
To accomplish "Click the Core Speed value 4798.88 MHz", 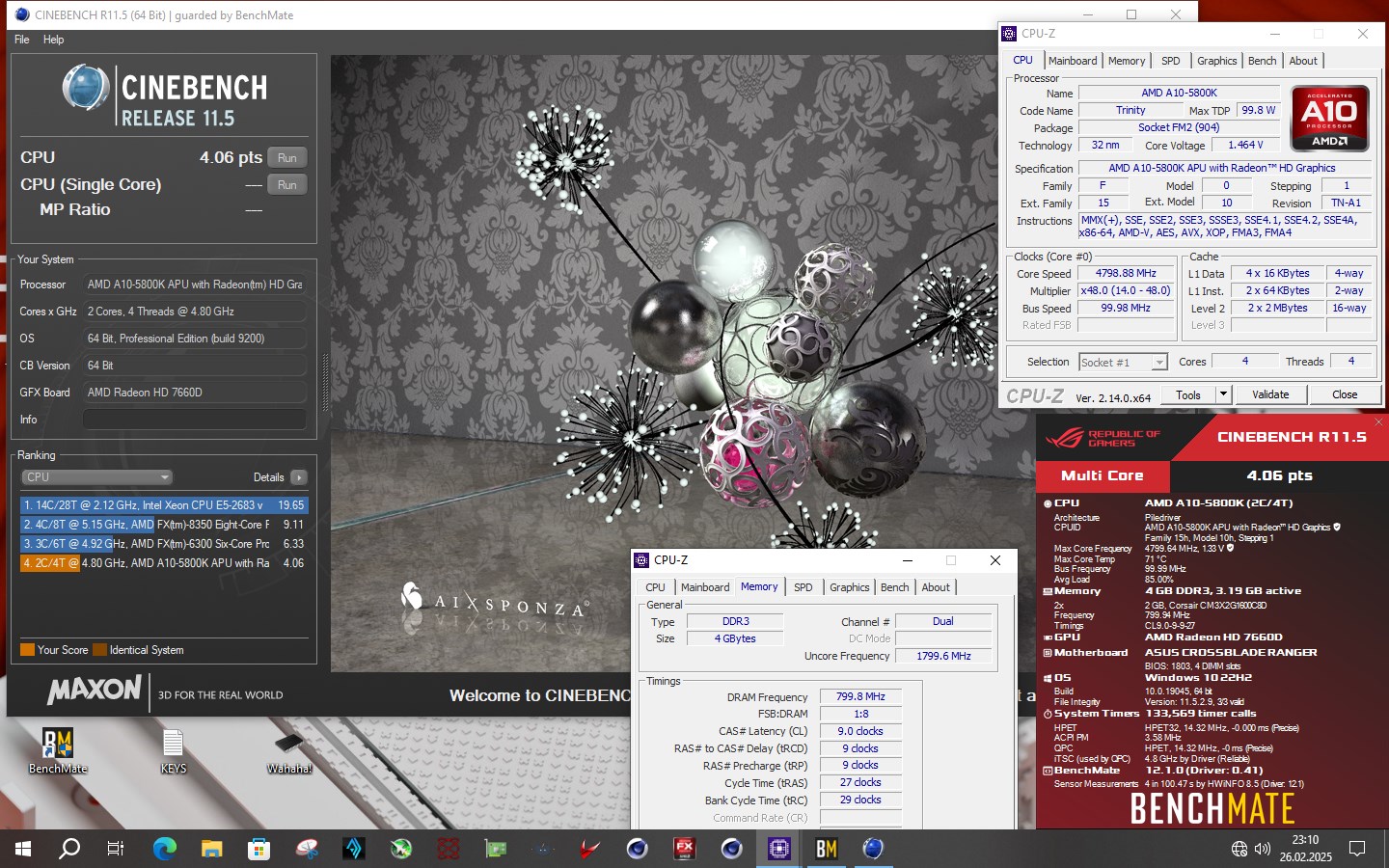I will click(1126, 274).
